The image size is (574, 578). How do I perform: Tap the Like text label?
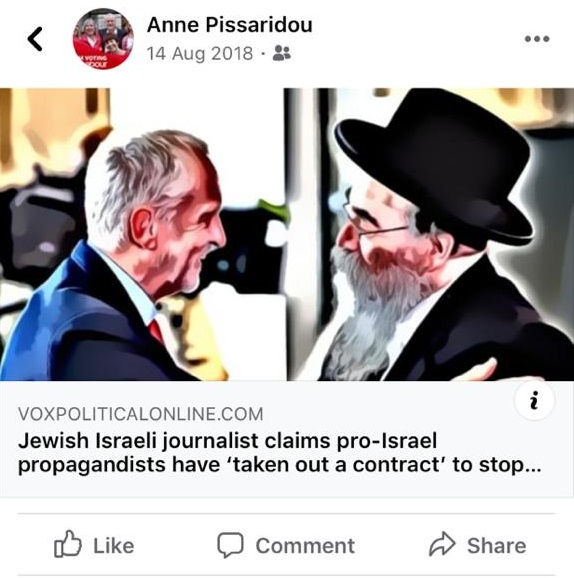point(114,546)
